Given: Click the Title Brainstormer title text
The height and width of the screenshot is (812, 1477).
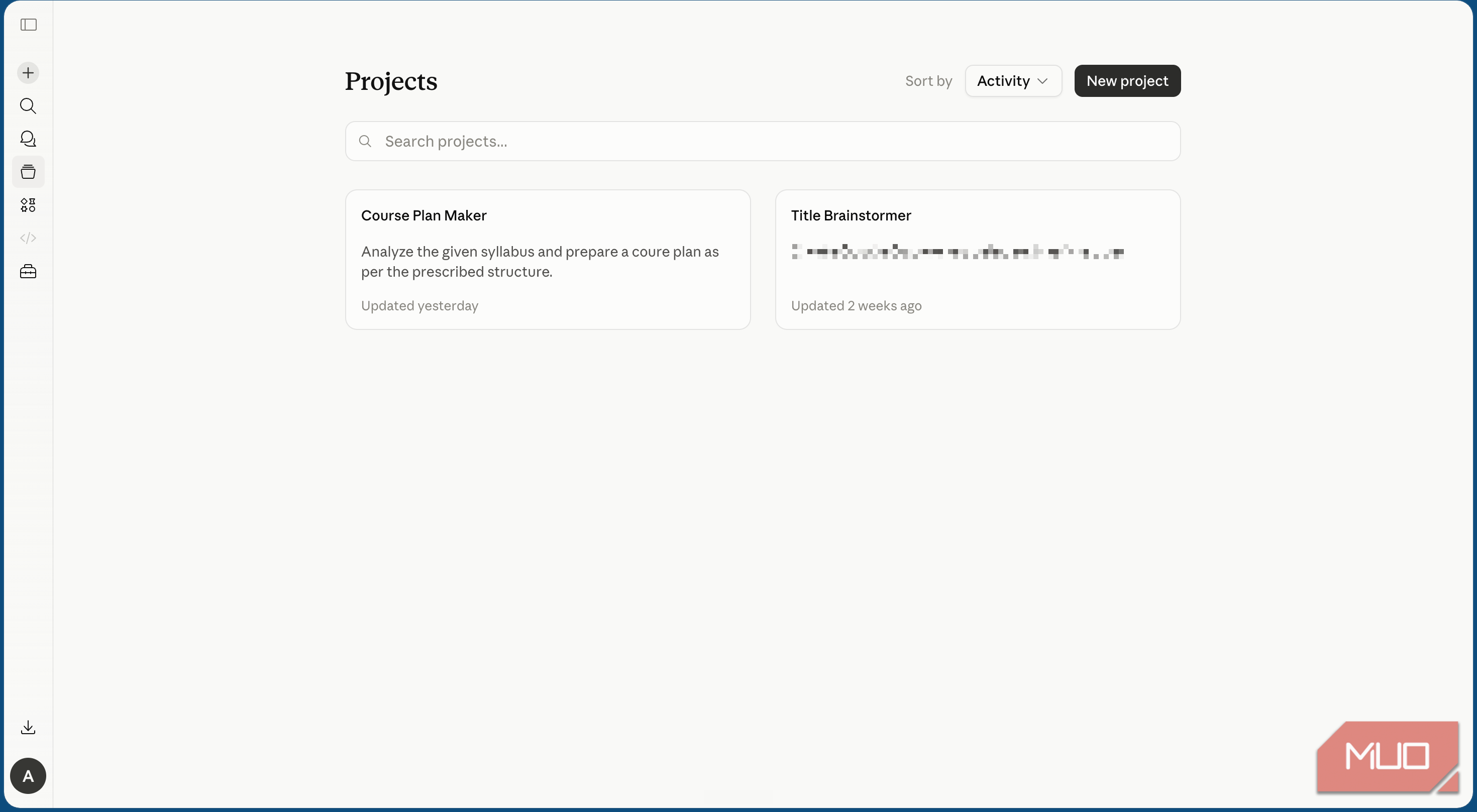Looking at the screenshot, I should 851,215.
